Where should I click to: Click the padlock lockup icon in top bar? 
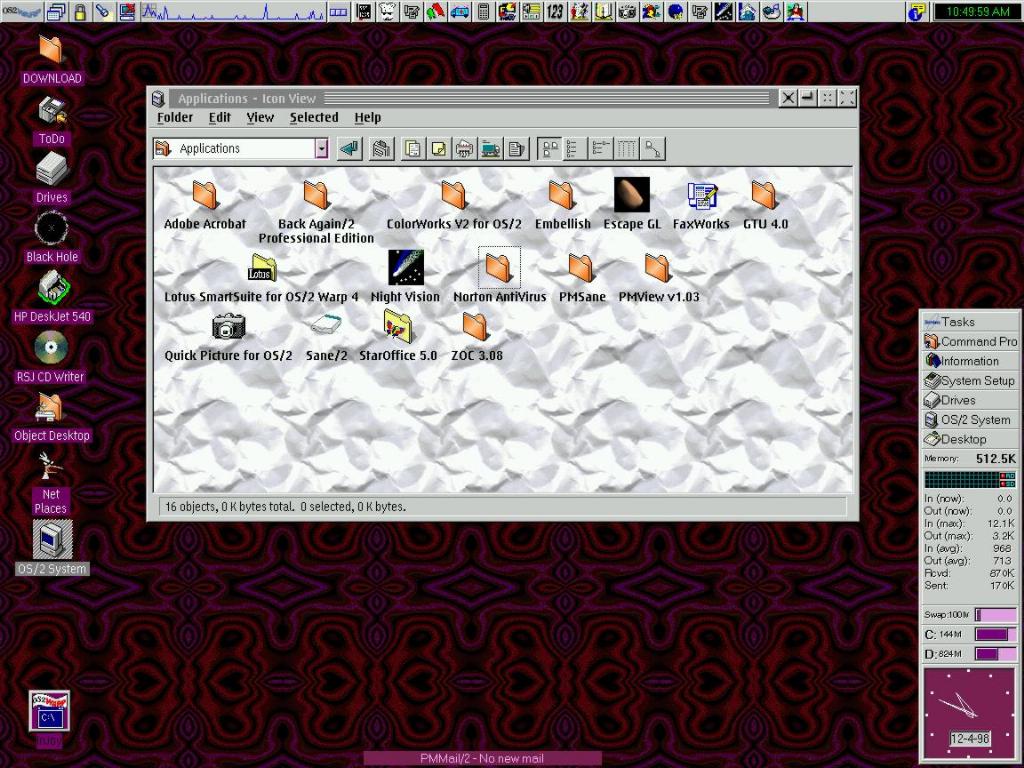point(80,11)
